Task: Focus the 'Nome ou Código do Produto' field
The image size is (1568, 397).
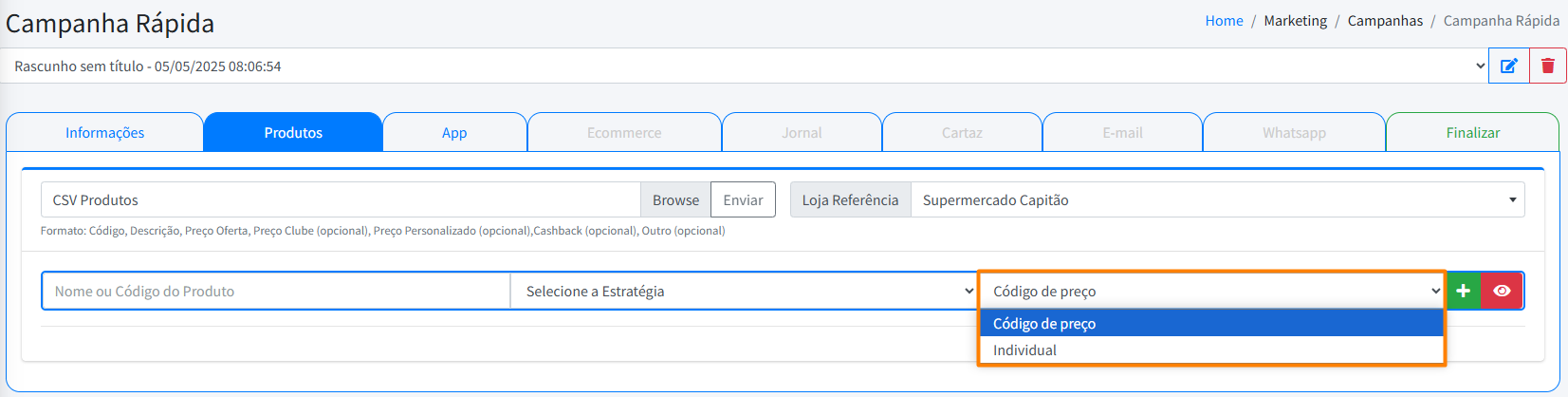Action: (x=276, y=292)
